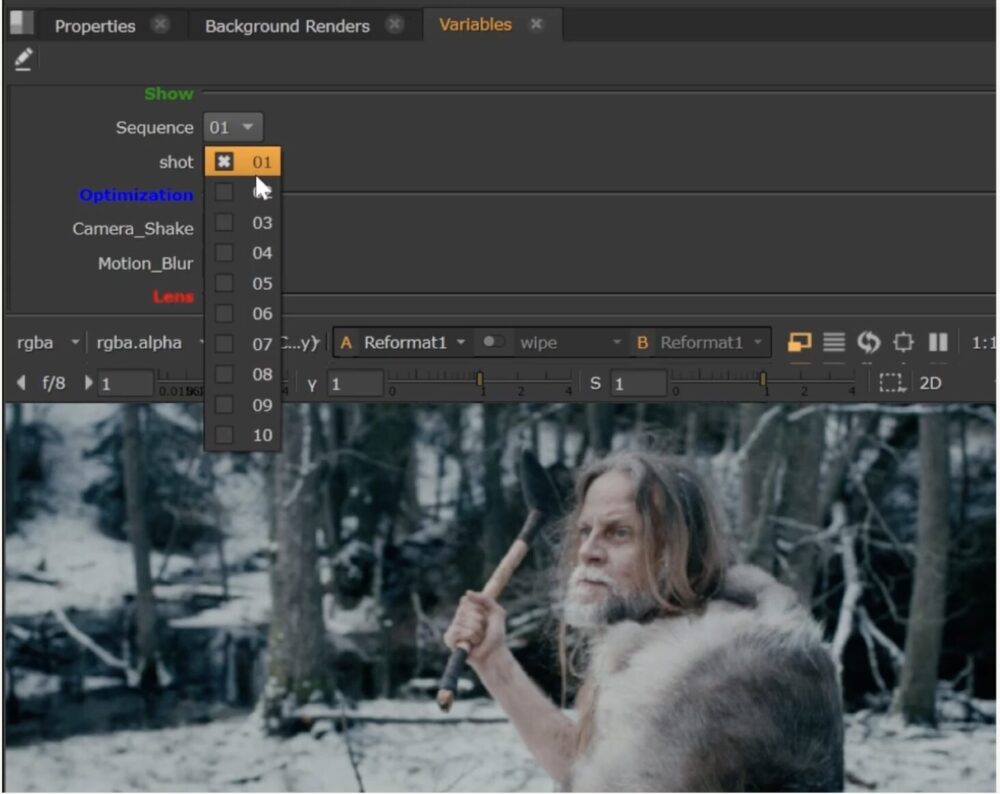Open the wipe mode dropdown

(569, 342)
